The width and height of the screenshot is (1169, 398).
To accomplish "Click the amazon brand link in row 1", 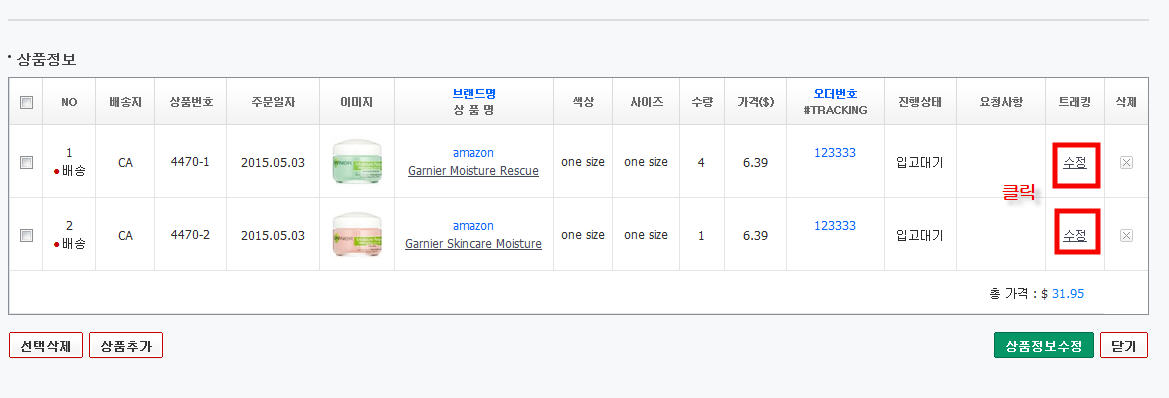I will [473, 153].
